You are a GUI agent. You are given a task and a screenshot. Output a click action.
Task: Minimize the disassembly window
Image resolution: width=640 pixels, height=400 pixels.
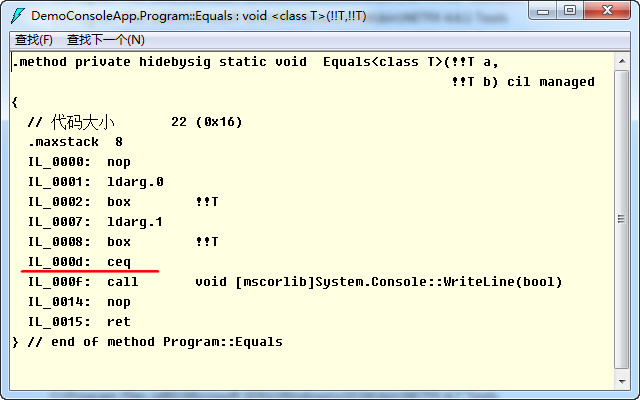542,11
